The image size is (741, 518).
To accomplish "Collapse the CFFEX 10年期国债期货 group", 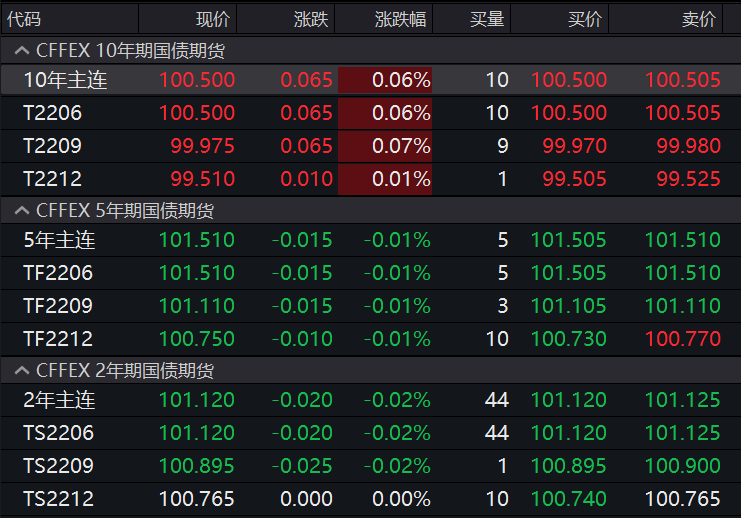I will tap(19, 50).
